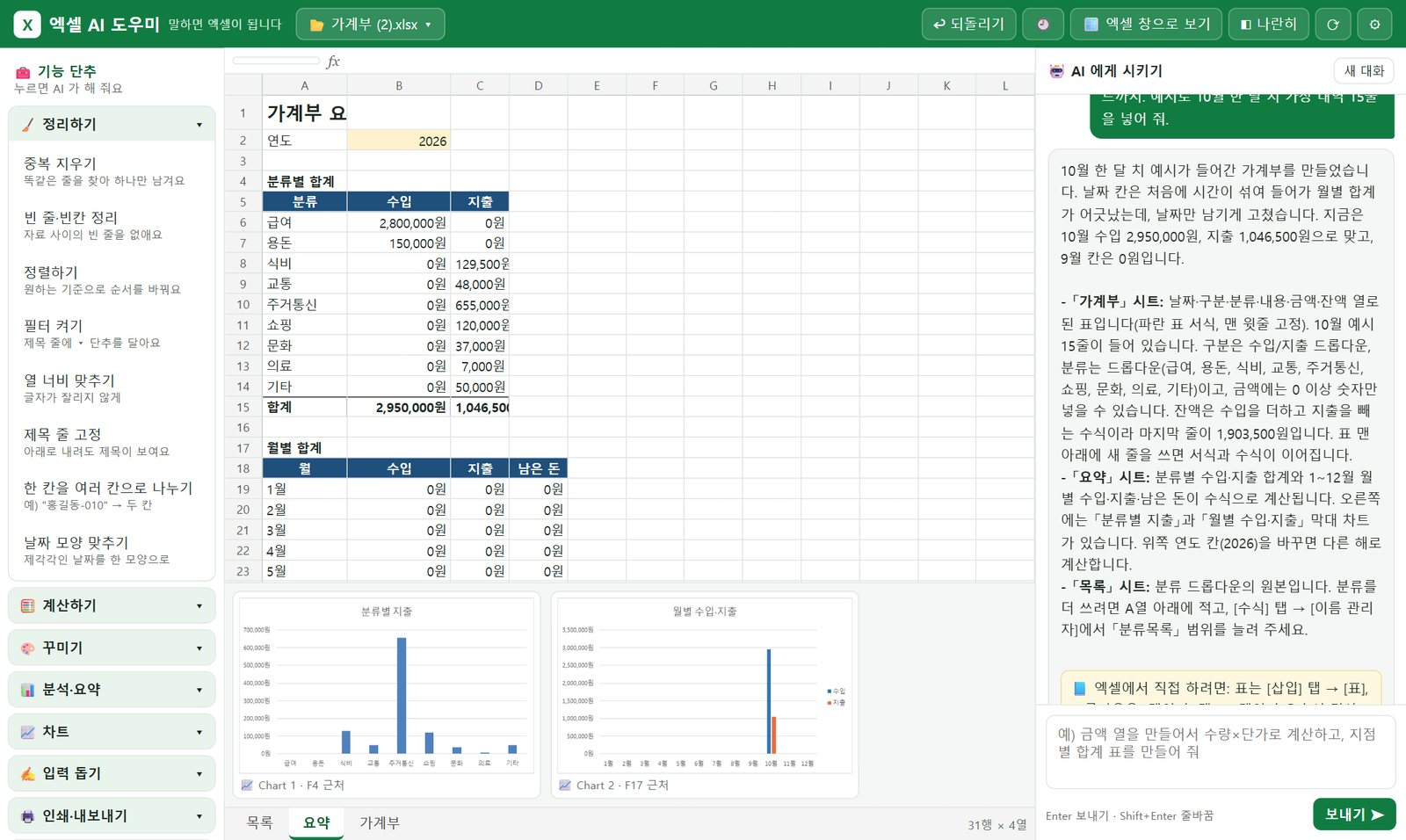Switch to the 목록 sheet tab
1406x840 pixels.
pos(259,822)
